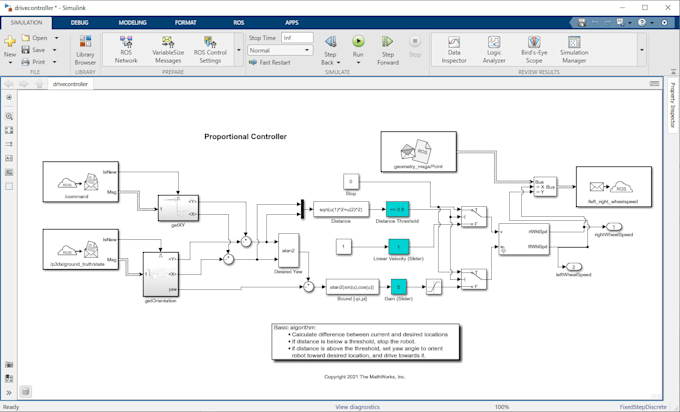Open the Help question mark dropdown
This screenshot has height=412, width=680.
pos(644,23)
